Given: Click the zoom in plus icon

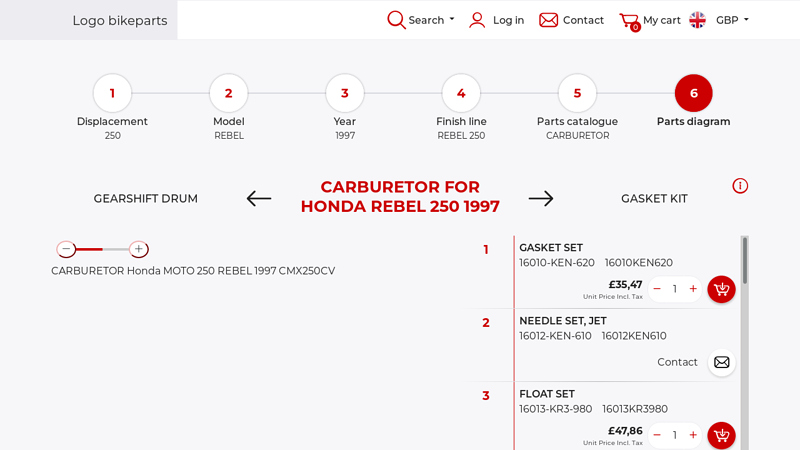Looking at the screenshot, I should (138, 249).
